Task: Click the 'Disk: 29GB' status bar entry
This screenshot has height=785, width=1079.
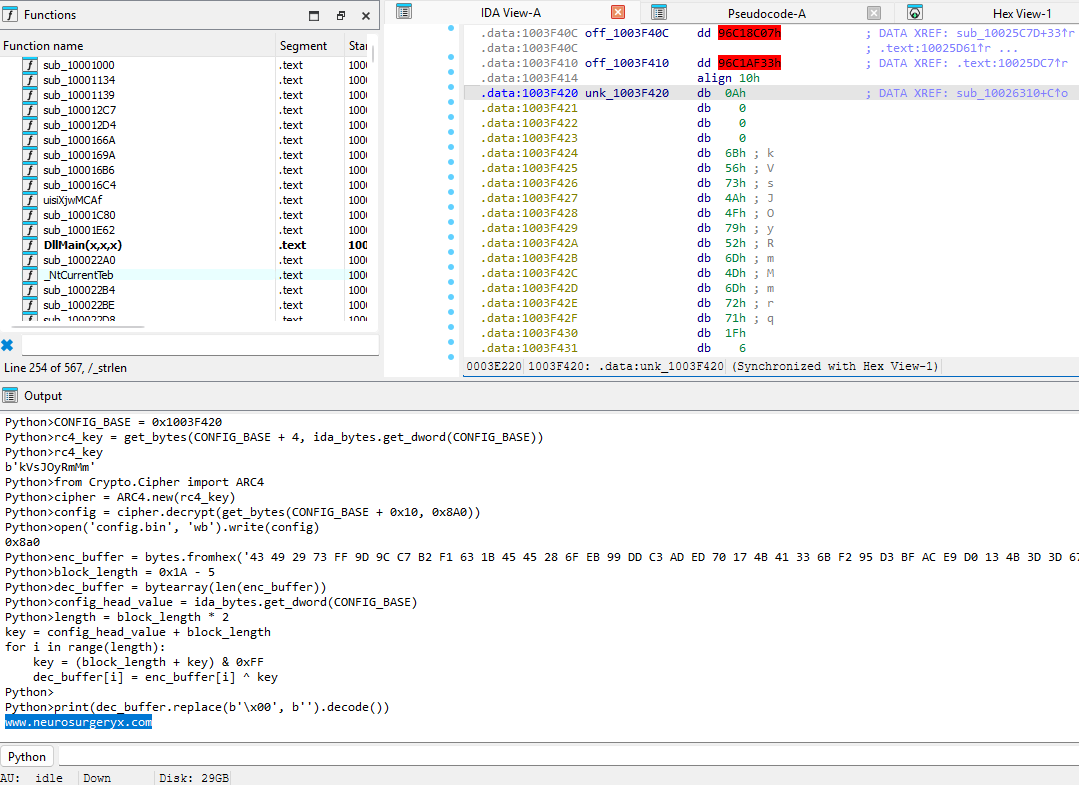Action: click(193, 778)
